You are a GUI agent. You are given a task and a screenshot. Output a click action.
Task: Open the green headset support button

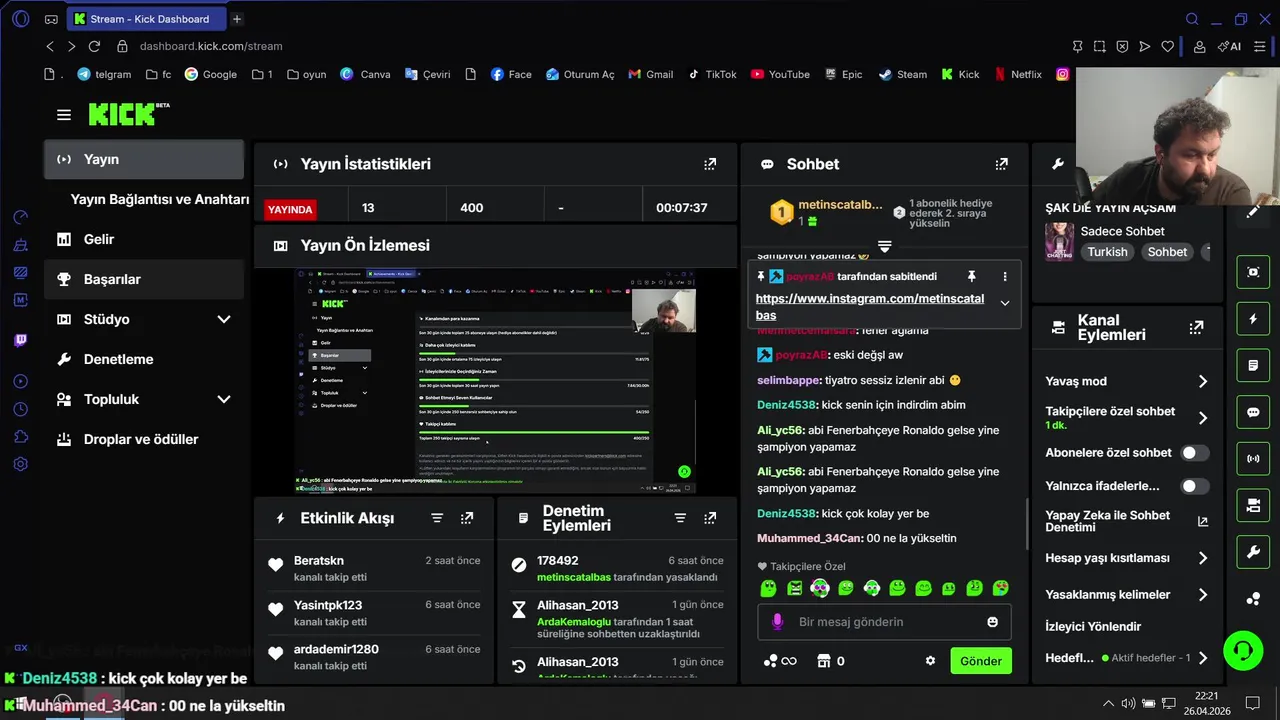[x=1243, y=651]
